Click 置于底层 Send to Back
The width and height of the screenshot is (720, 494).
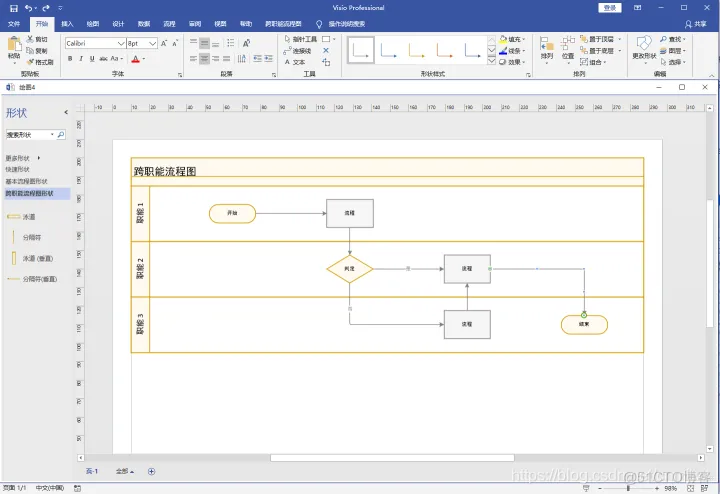pos(596,51)
